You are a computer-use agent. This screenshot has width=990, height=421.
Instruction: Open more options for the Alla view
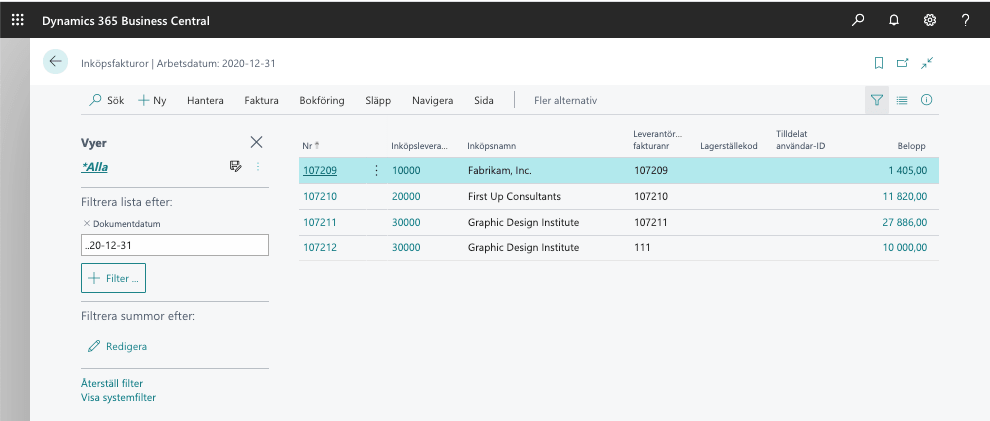(x=258, y=167)
